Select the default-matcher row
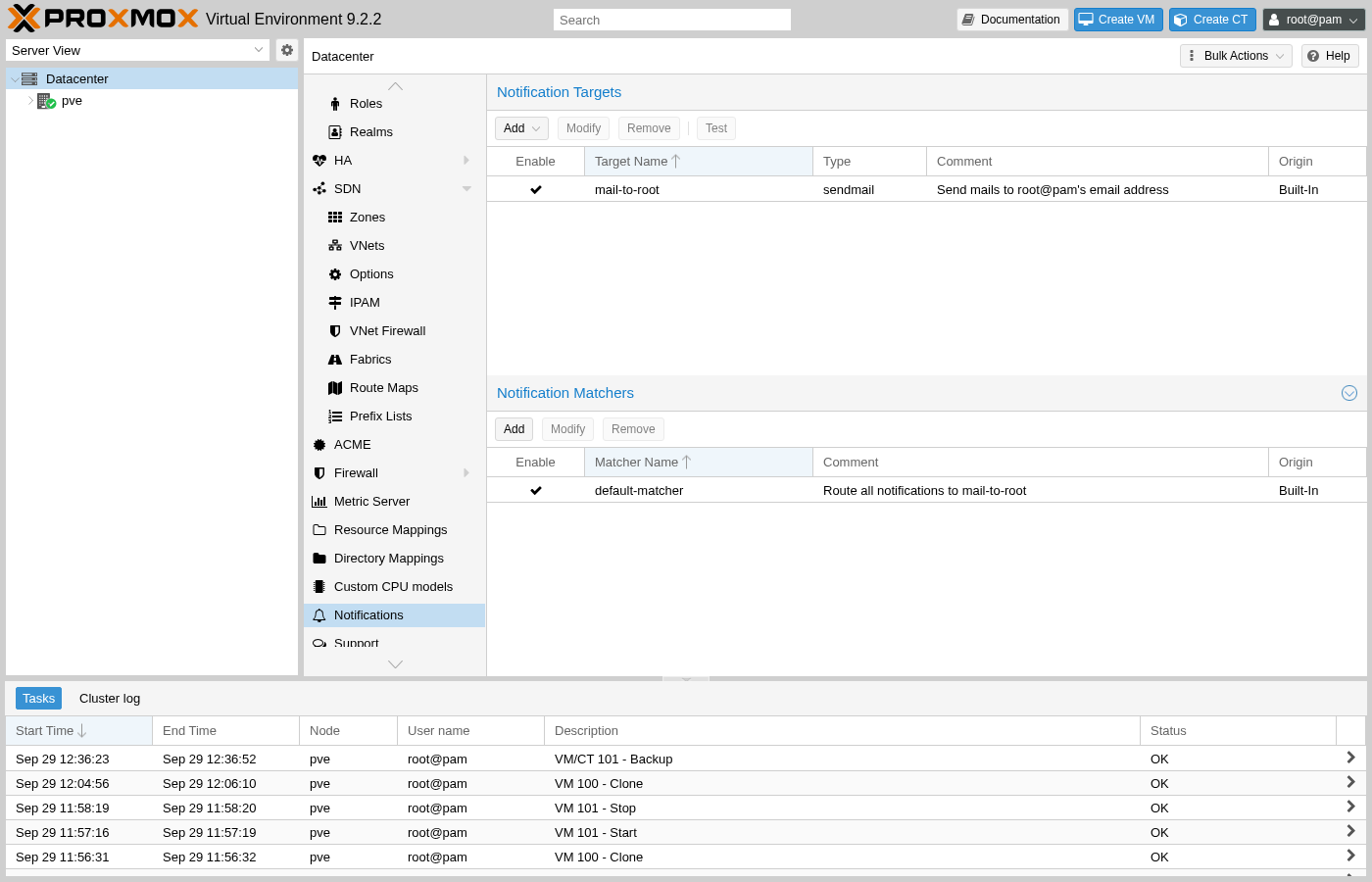This screenshot has height=882, width=1372. pos(927,491)
